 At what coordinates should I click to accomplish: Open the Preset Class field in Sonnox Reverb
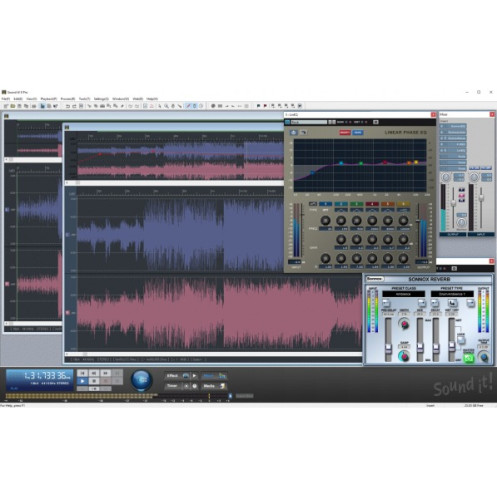[403, 294]
